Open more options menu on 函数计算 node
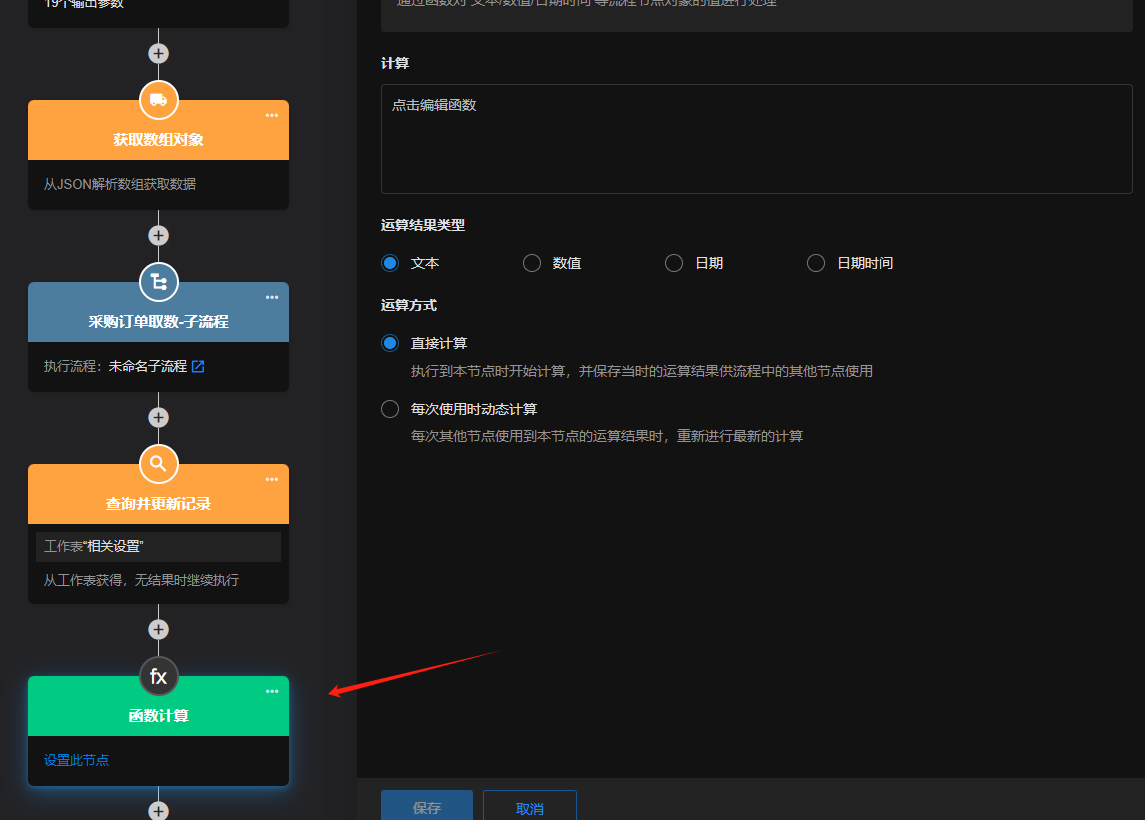 pos(272,692)
